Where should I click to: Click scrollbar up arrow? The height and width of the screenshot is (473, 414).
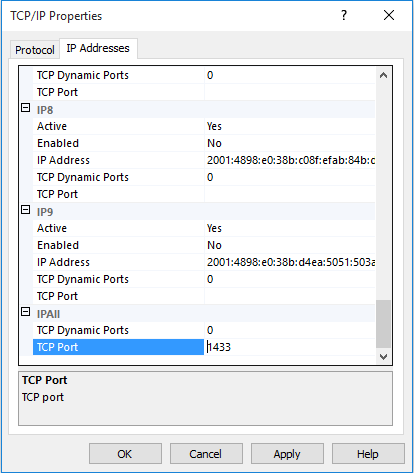click(x=383, y=75)
